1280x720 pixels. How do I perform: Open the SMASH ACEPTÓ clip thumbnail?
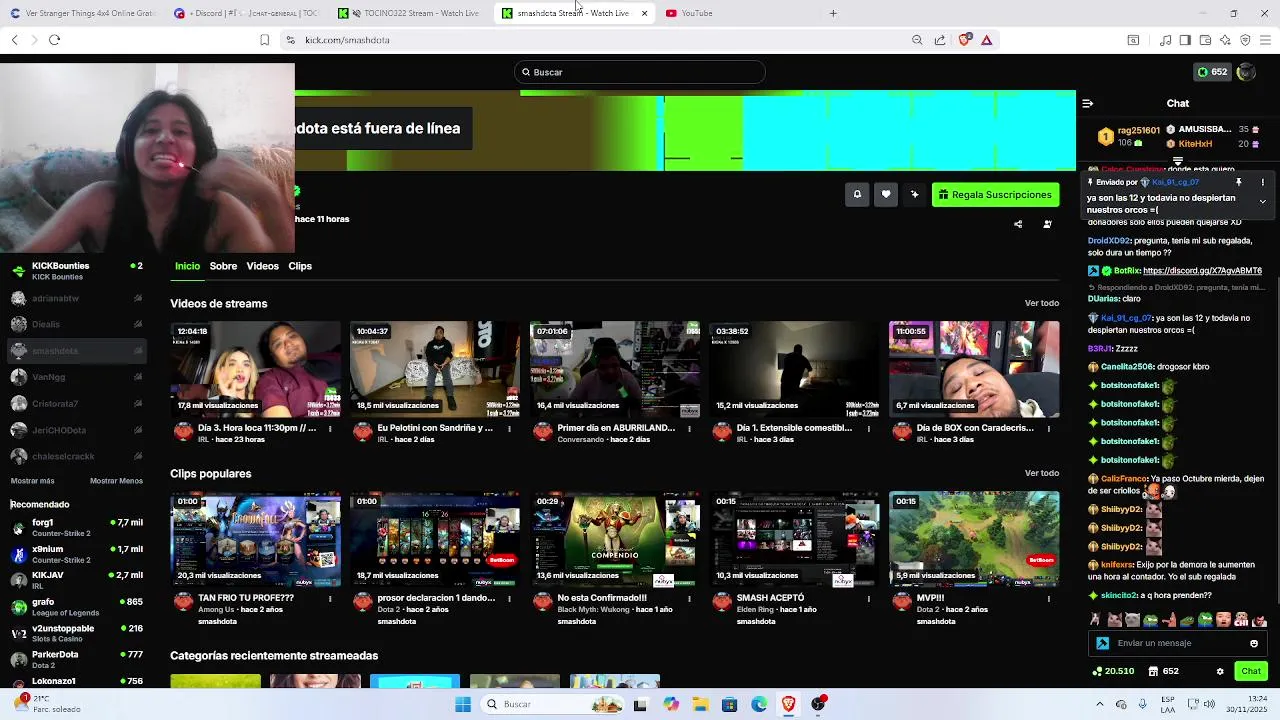pos(795,538)
